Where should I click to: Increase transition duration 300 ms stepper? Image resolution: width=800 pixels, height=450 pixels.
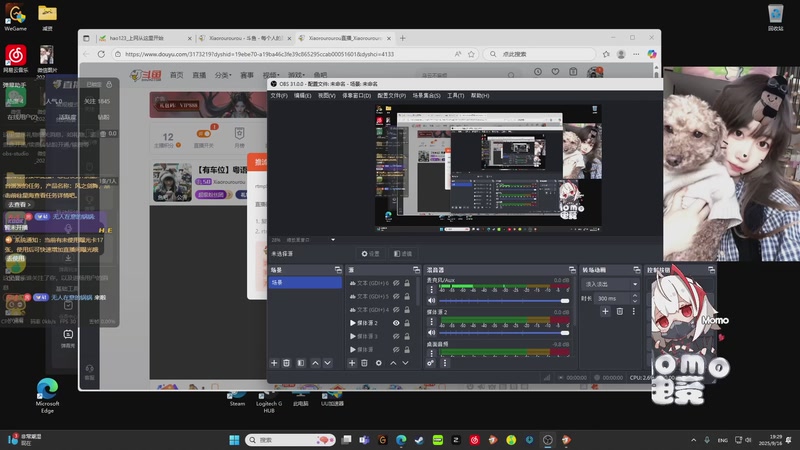click(635, 296)
